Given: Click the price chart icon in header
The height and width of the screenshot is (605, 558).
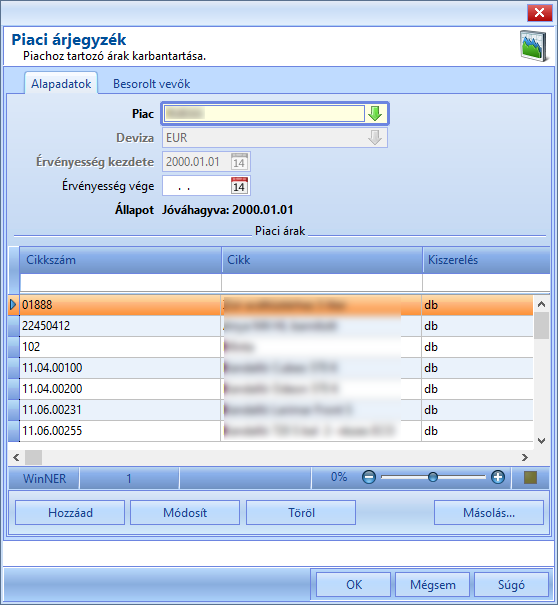Looking at the screenshot, I should [x=534, y=46].
